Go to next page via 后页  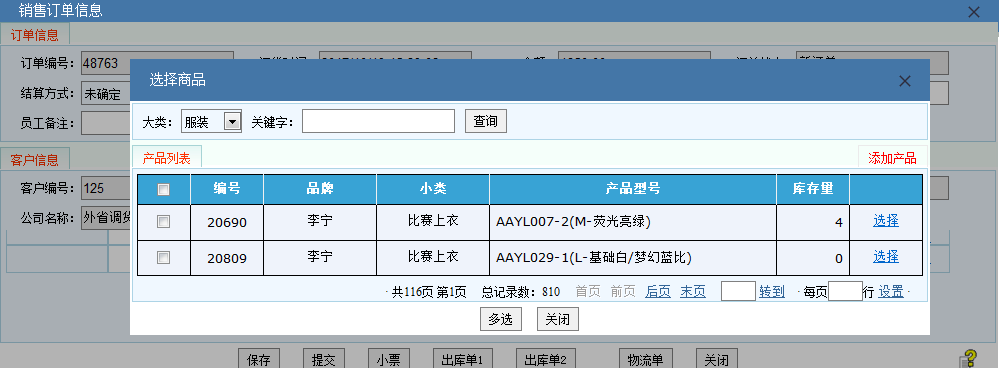(x=658, y=292)
